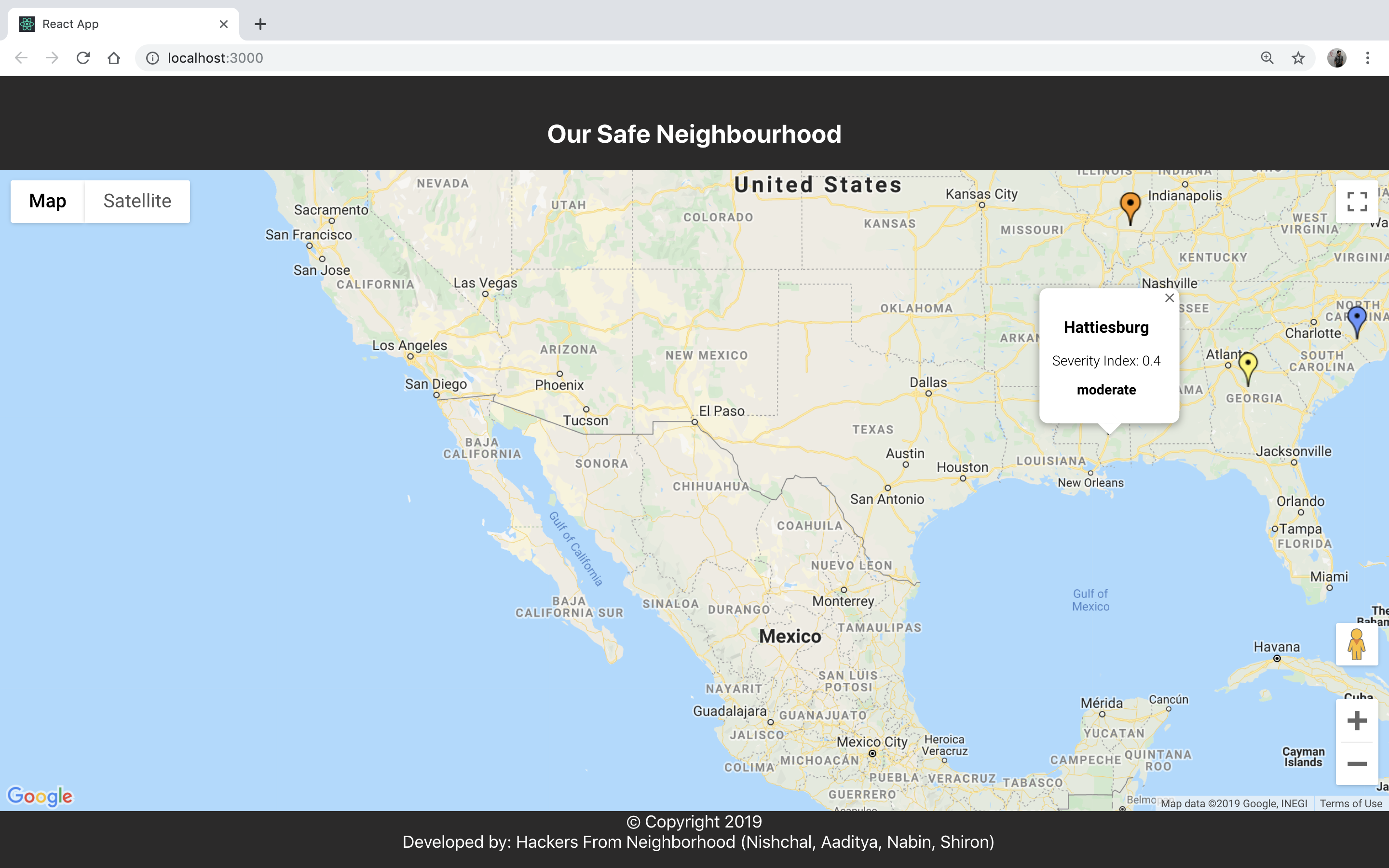Select the React App tab
The height and width of the screenshot is (868, 1389).
tap(115, 24)
